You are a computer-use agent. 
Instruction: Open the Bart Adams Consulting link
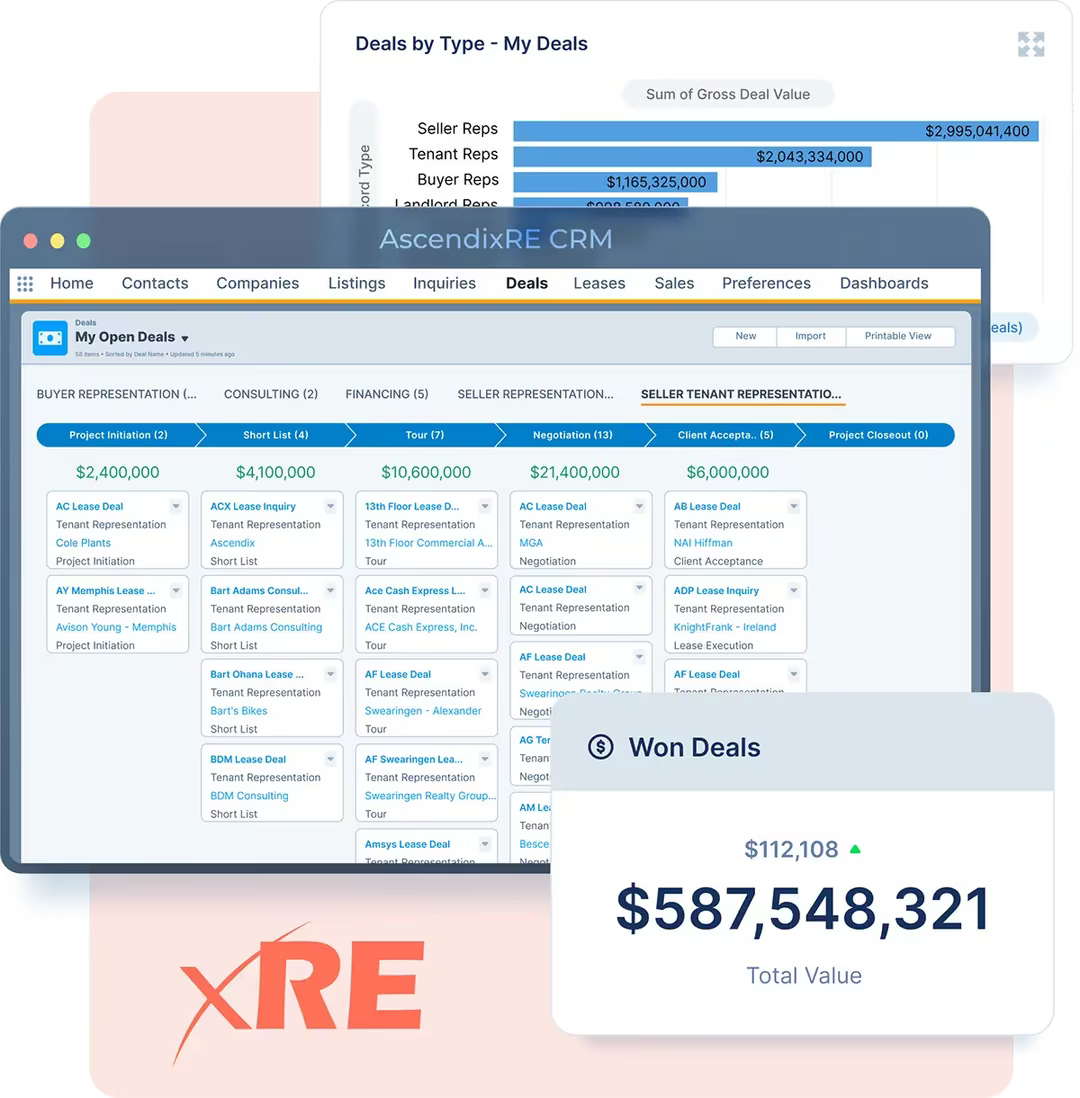coord(266,627)
